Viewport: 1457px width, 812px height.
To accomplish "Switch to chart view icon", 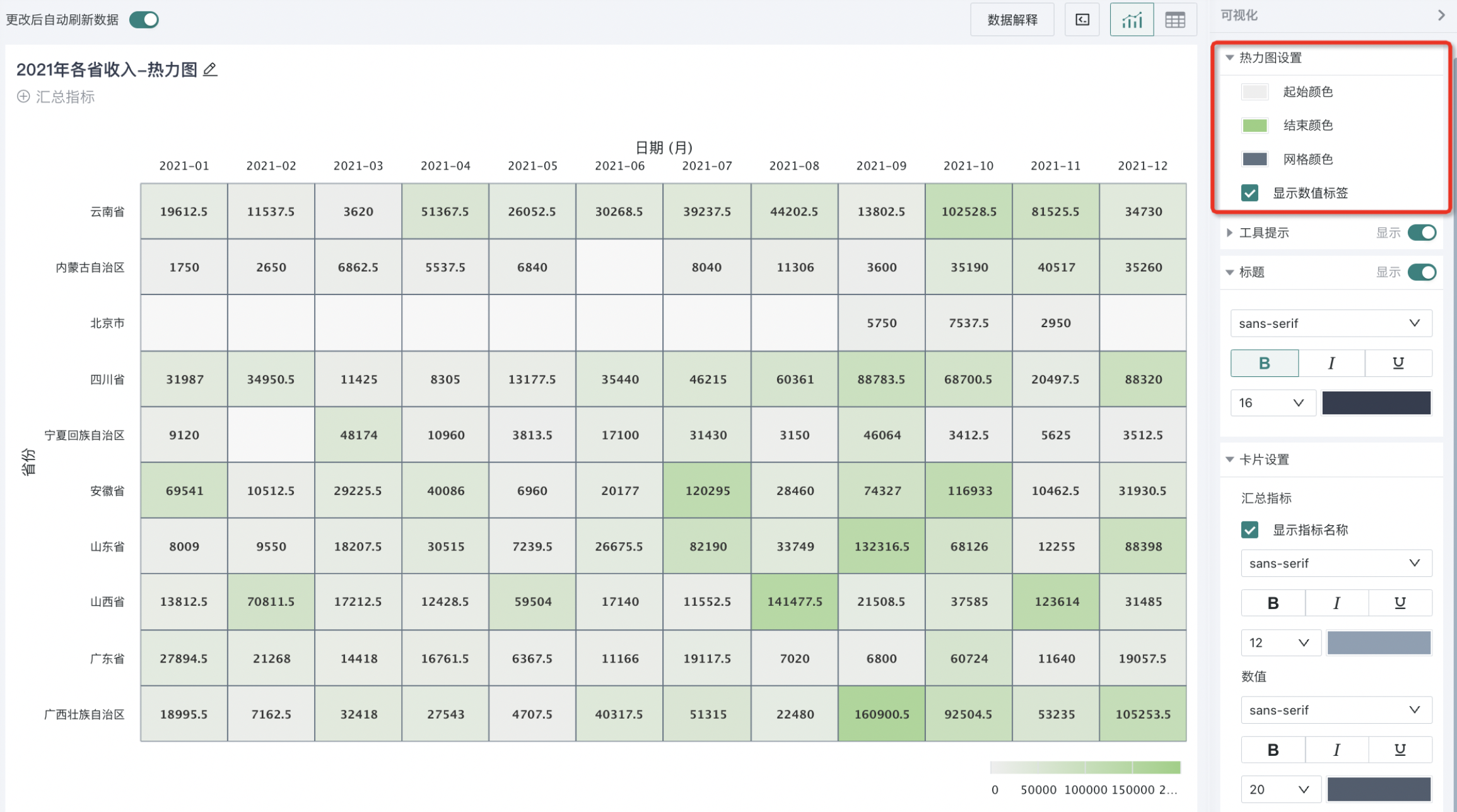I will tap(1132, 20).
